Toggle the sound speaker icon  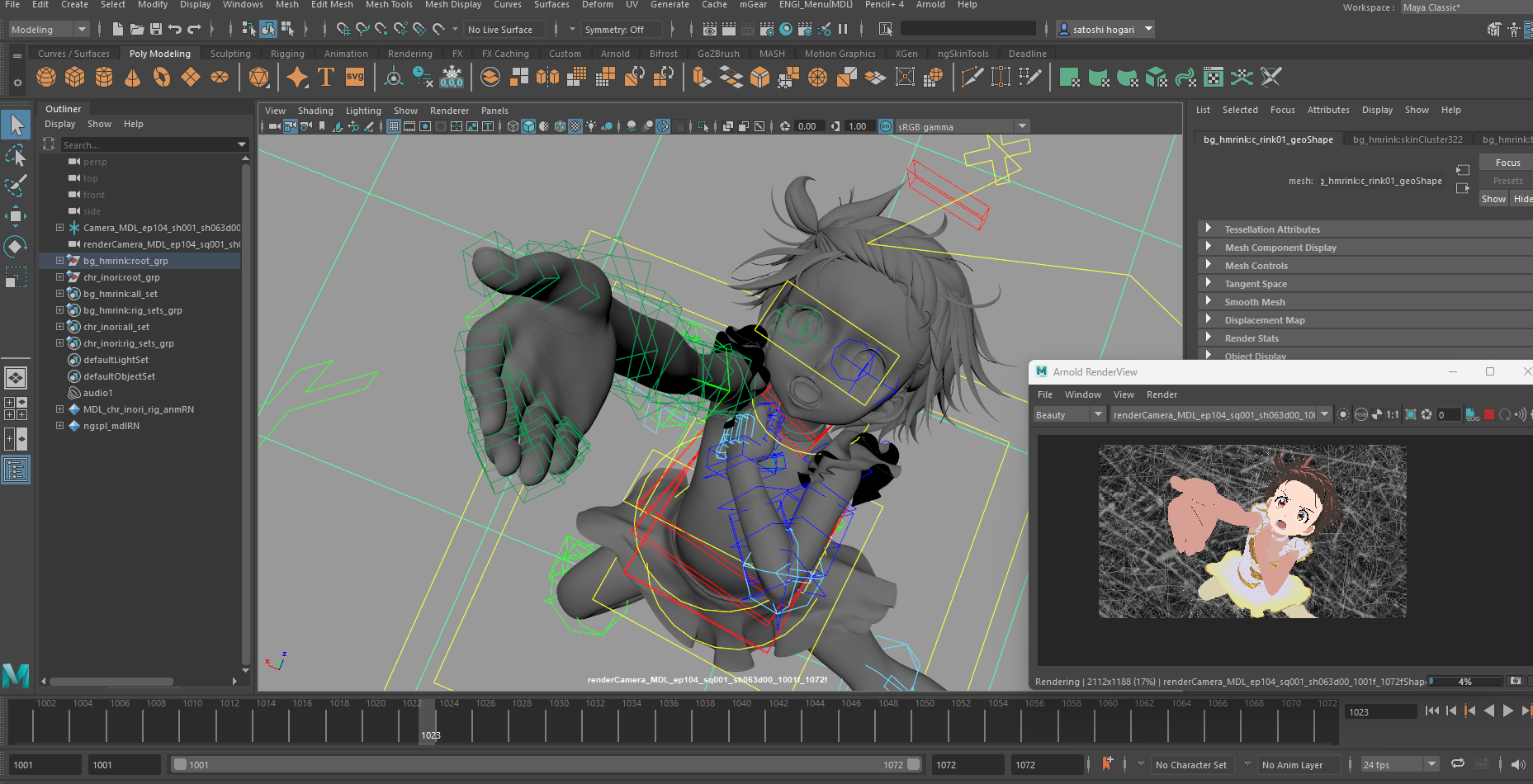click(x=1517, y=764)
